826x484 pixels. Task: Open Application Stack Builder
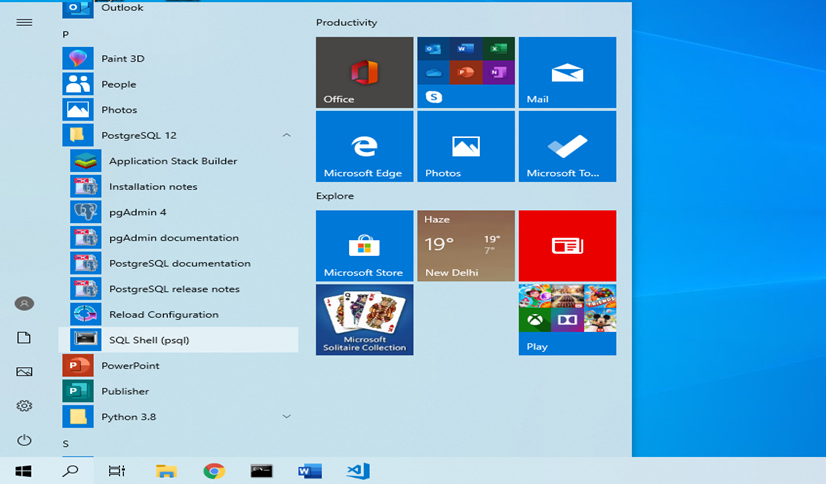pyautogui.click(x=172, y=161)
